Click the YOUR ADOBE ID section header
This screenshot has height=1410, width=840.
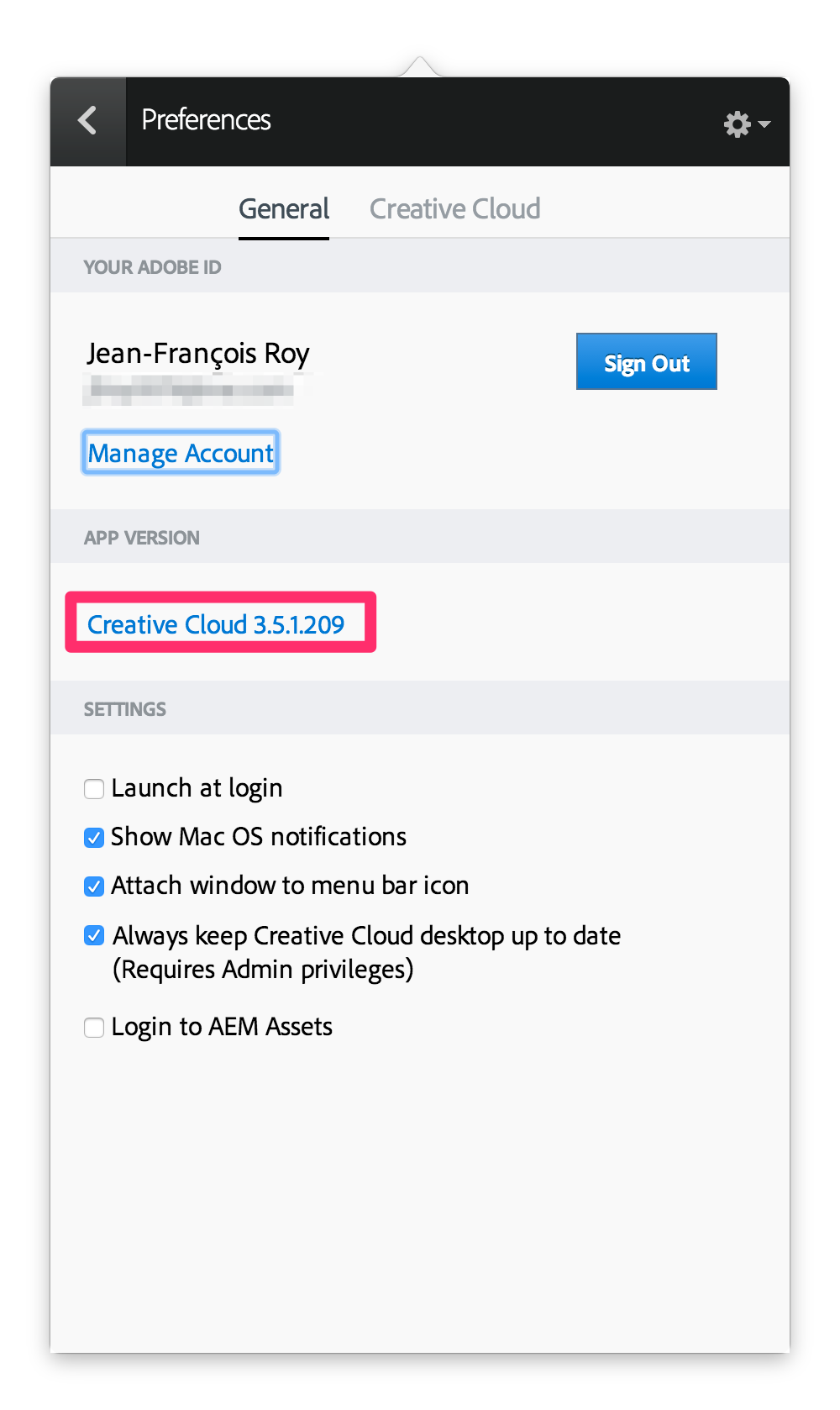tap(152, 267)
